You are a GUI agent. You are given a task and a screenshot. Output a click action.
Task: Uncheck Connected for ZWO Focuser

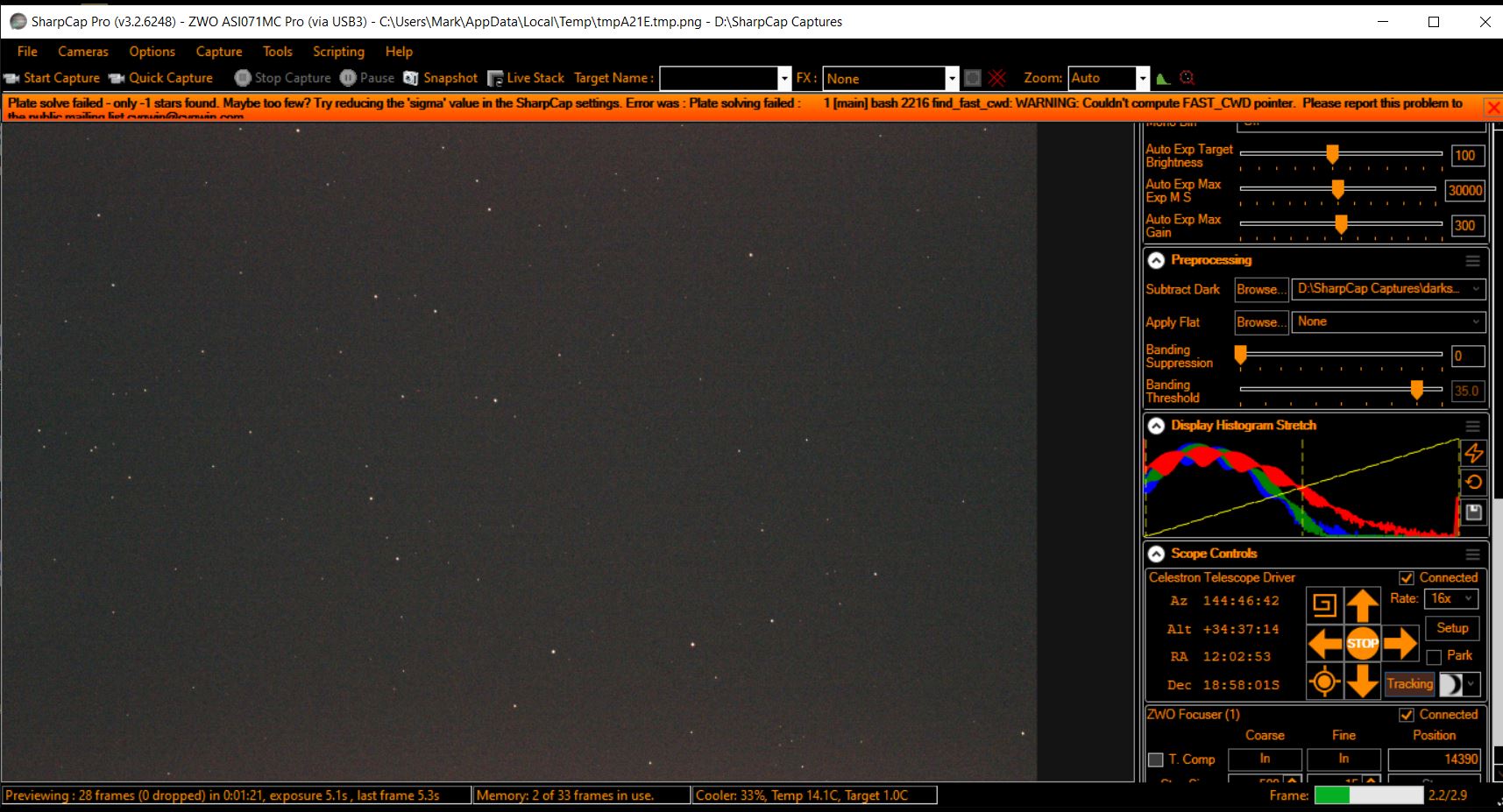click(x=1407, y=715)
